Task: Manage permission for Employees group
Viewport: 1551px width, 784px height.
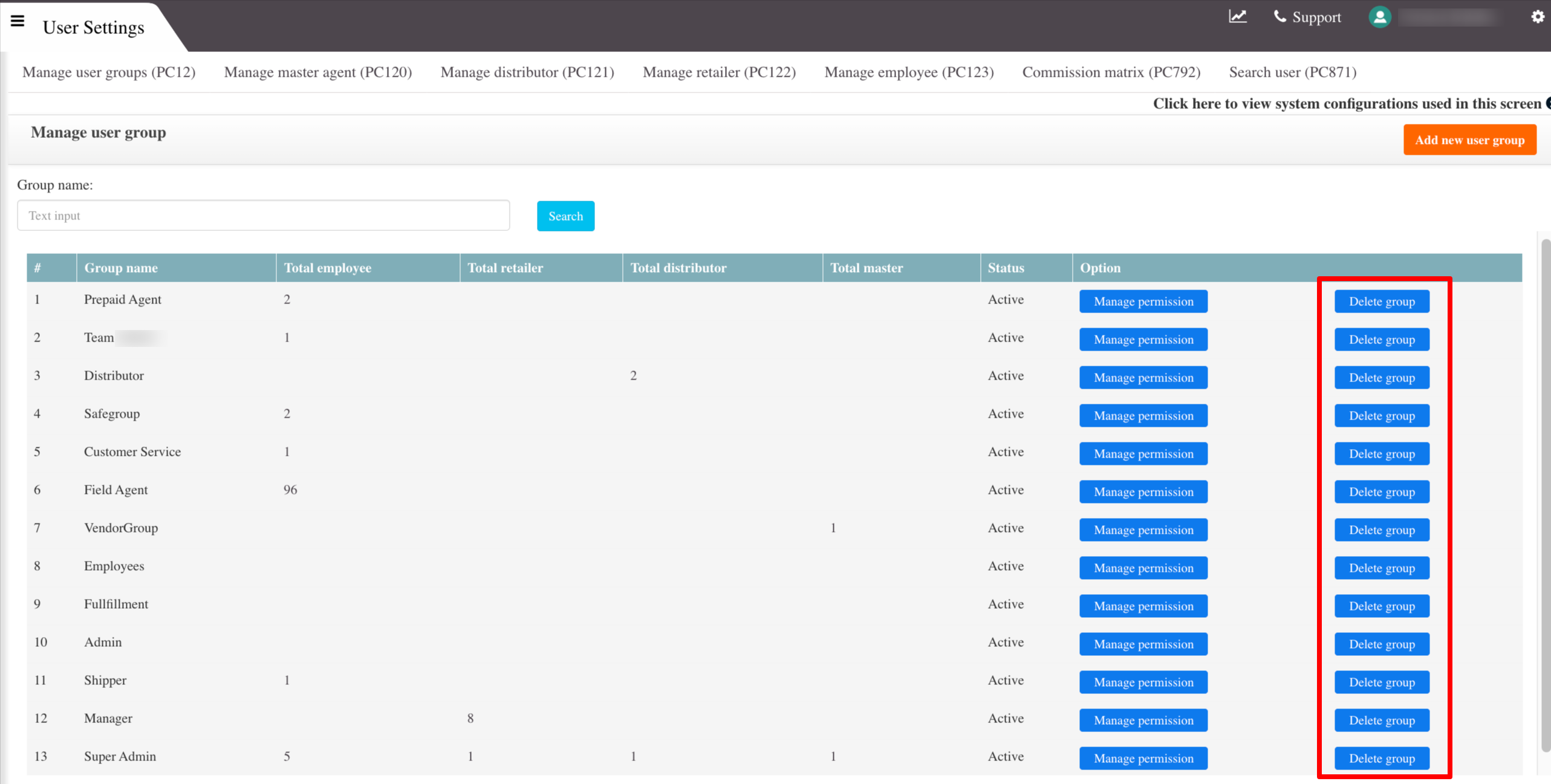Action: point(1143,568)
